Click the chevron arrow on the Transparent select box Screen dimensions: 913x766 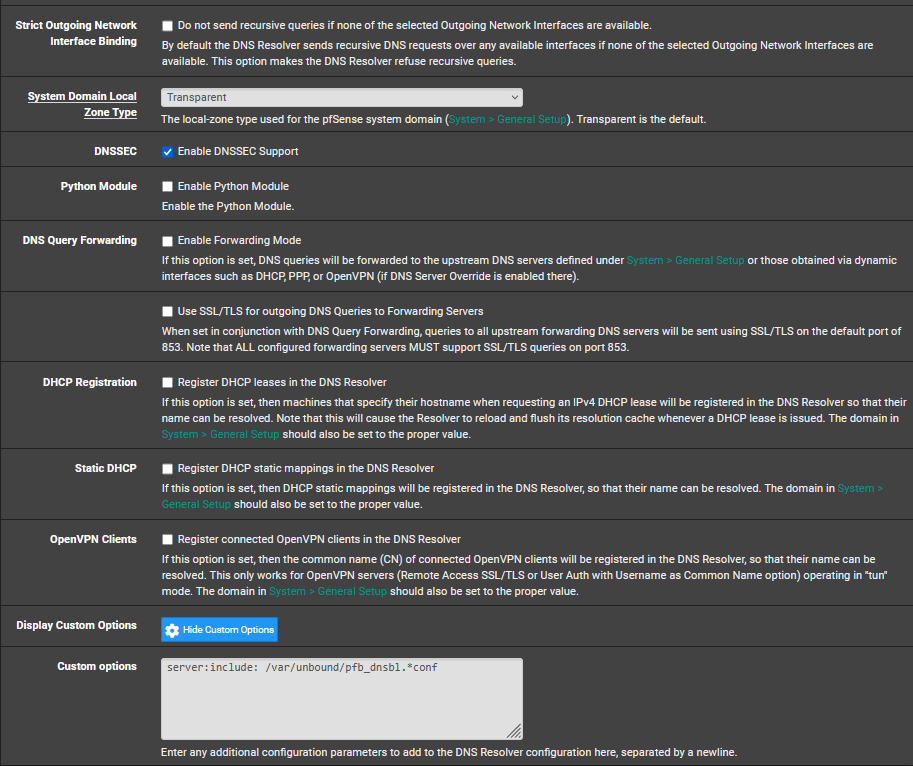coord(514,97)
